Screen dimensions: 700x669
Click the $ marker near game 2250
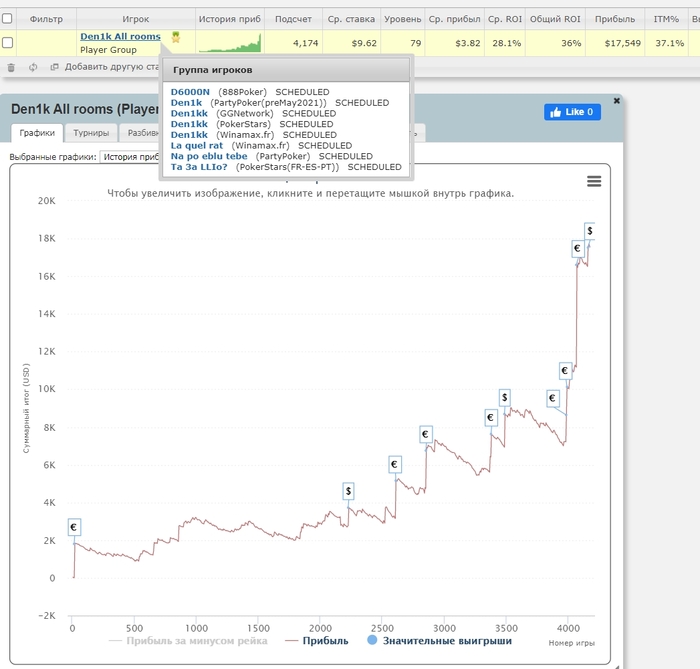pos(348,491)
